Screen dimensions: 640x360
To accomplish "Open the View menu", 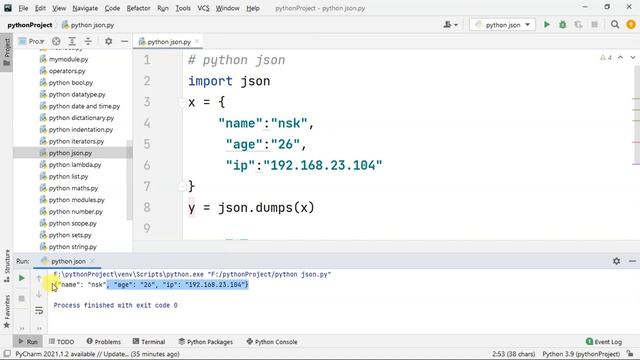I will tap(59, 8).
